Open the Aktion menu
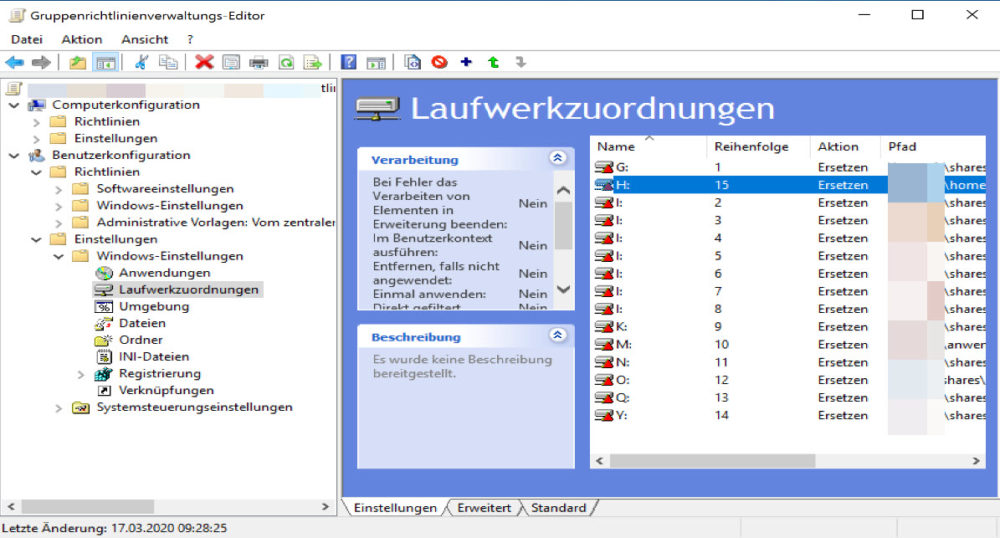The image size is (1000, 538). tap(81, 39)
